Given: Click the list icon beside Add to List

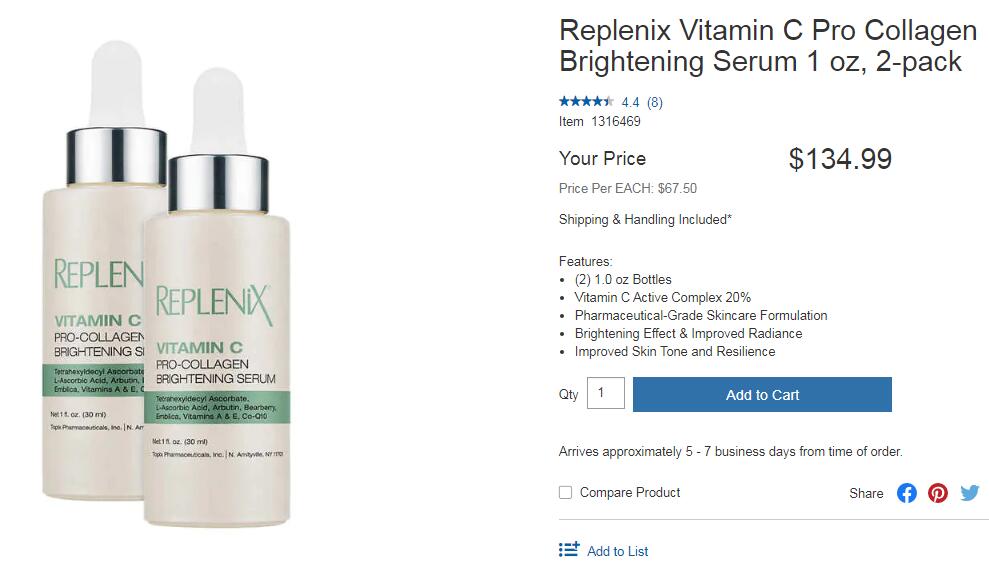Looking at the screenshot, I should click(569, 550).
